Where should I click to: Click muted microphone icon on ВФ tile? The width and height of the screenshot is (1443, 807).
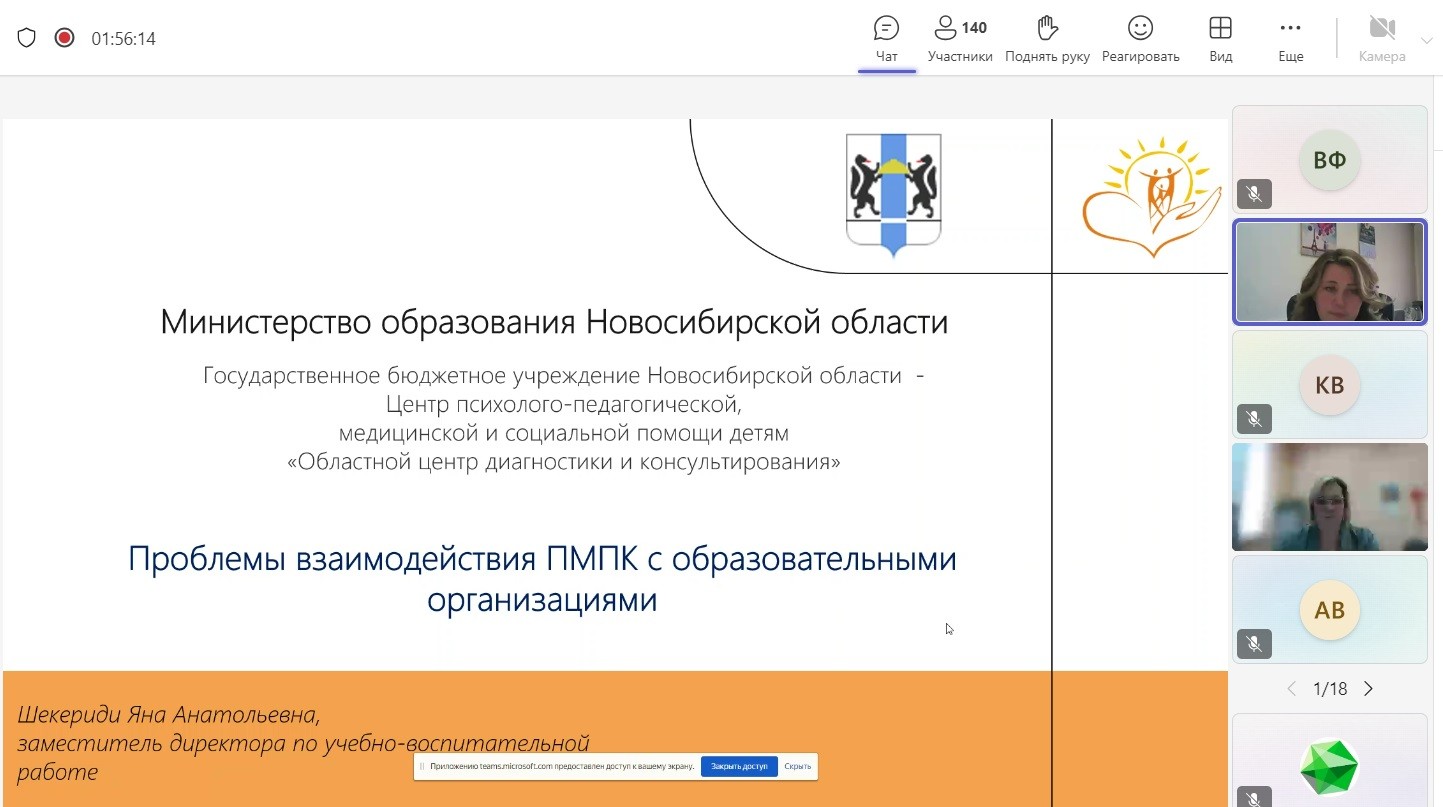tap(1254, 194)
